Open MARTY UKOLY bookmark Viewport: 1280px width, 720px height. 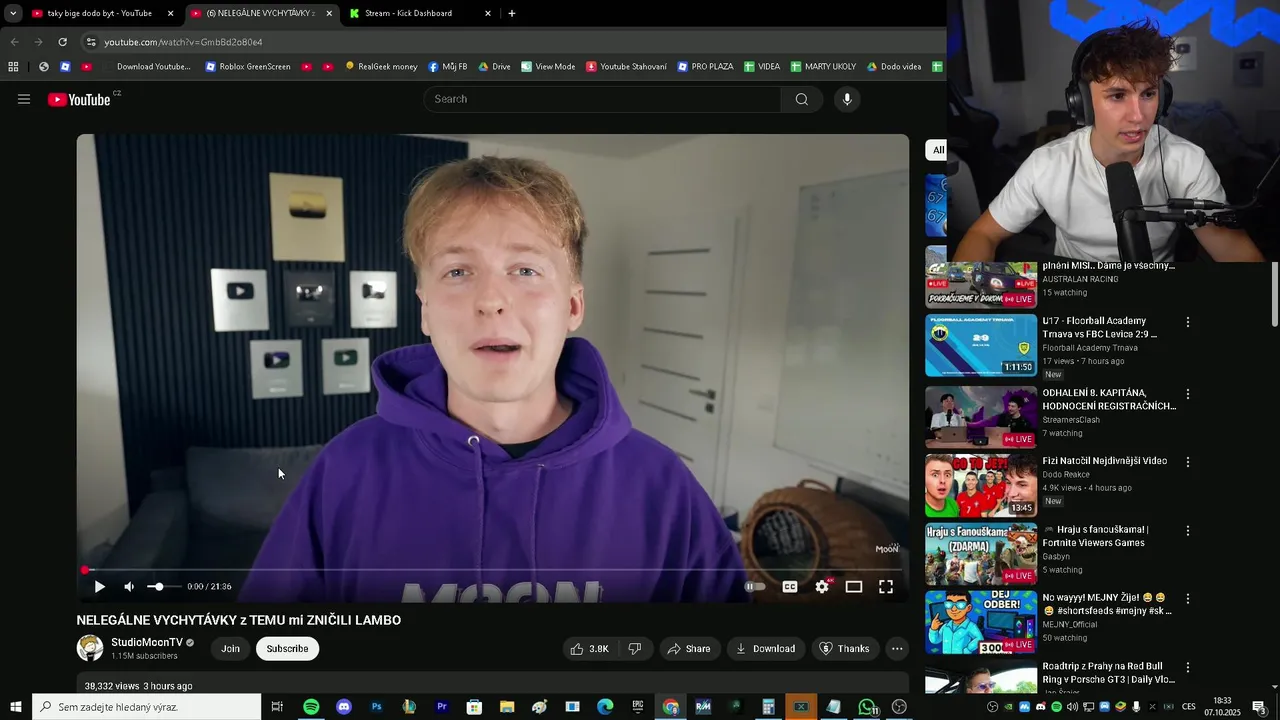(823, 67)
